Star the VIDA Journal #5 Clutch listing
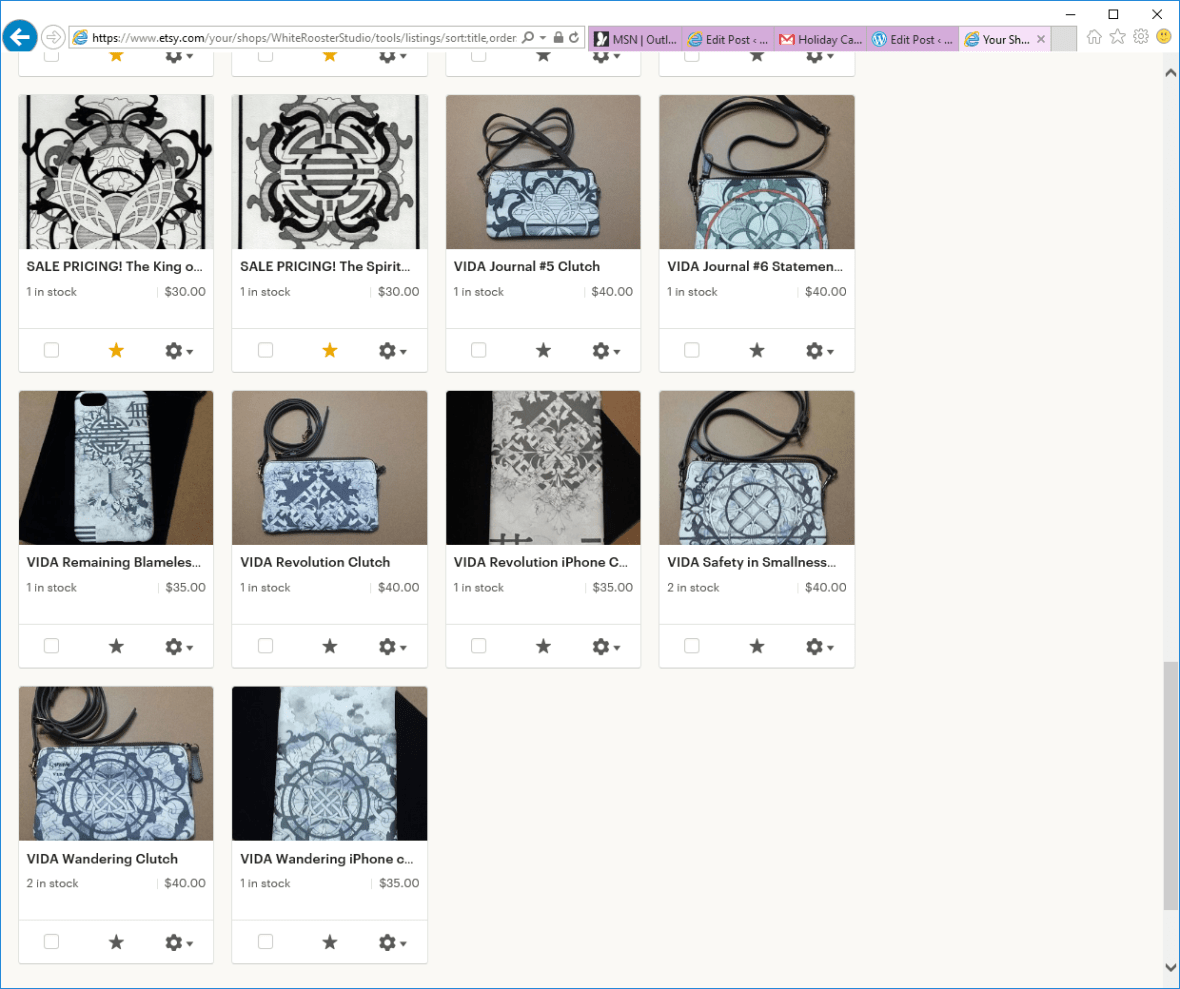This screenshot has width=1180, height=989. click(x=543, y=350)
